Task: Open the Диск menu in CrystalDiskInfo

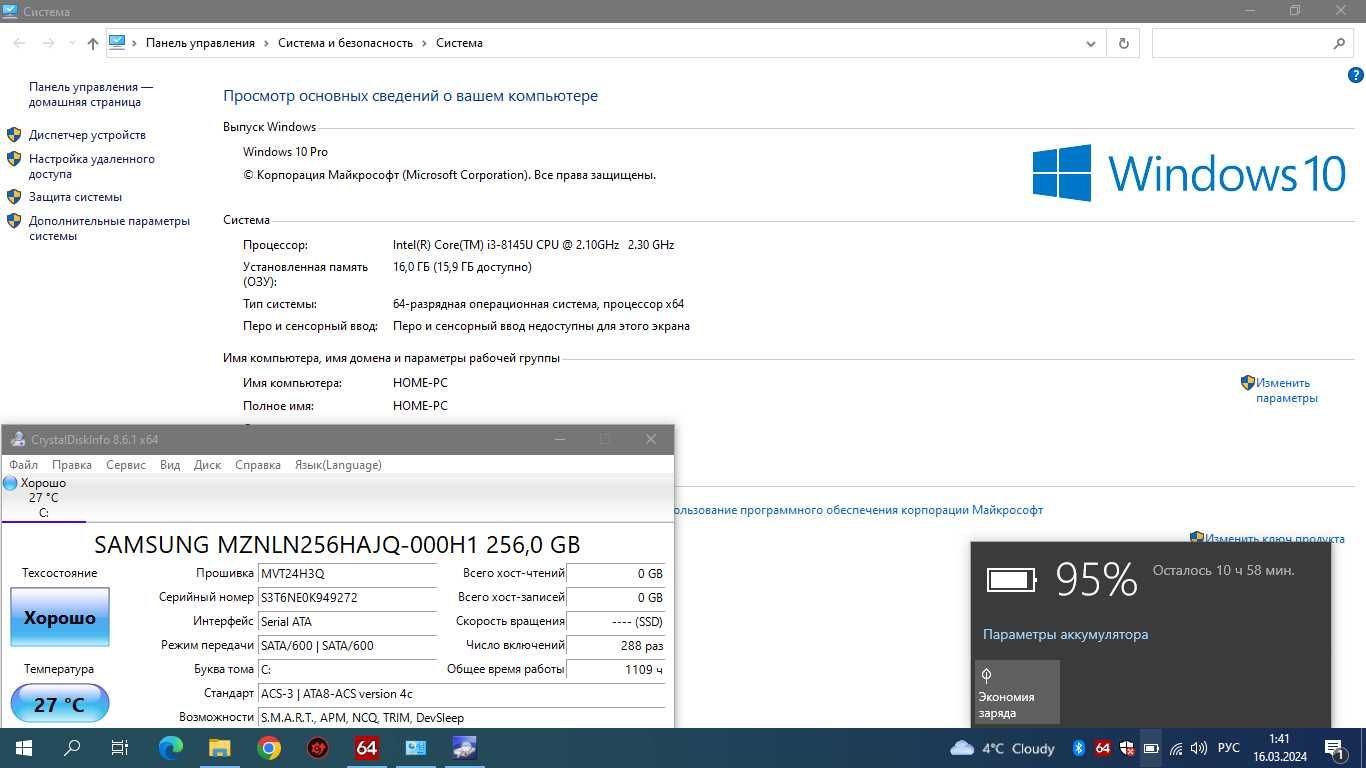Action: pyautogui.click(x=207, y=465)
